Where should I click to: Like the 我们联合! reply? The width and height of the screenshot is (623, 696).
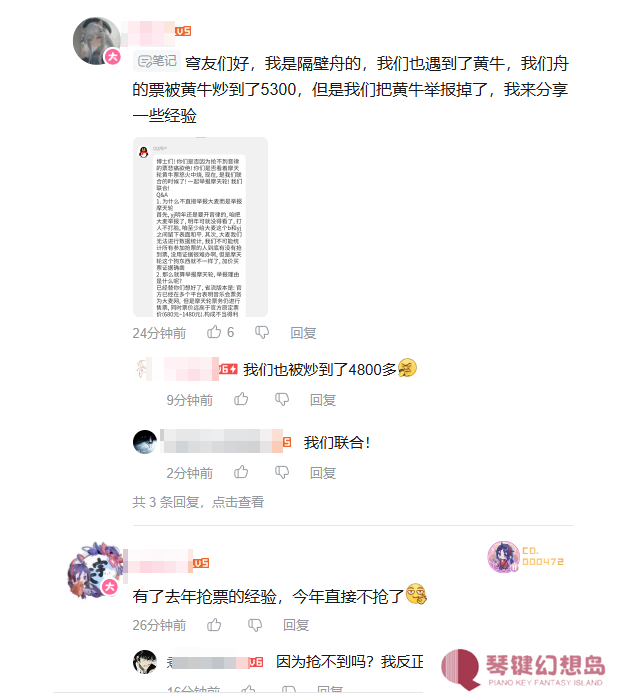coord(241,472)
